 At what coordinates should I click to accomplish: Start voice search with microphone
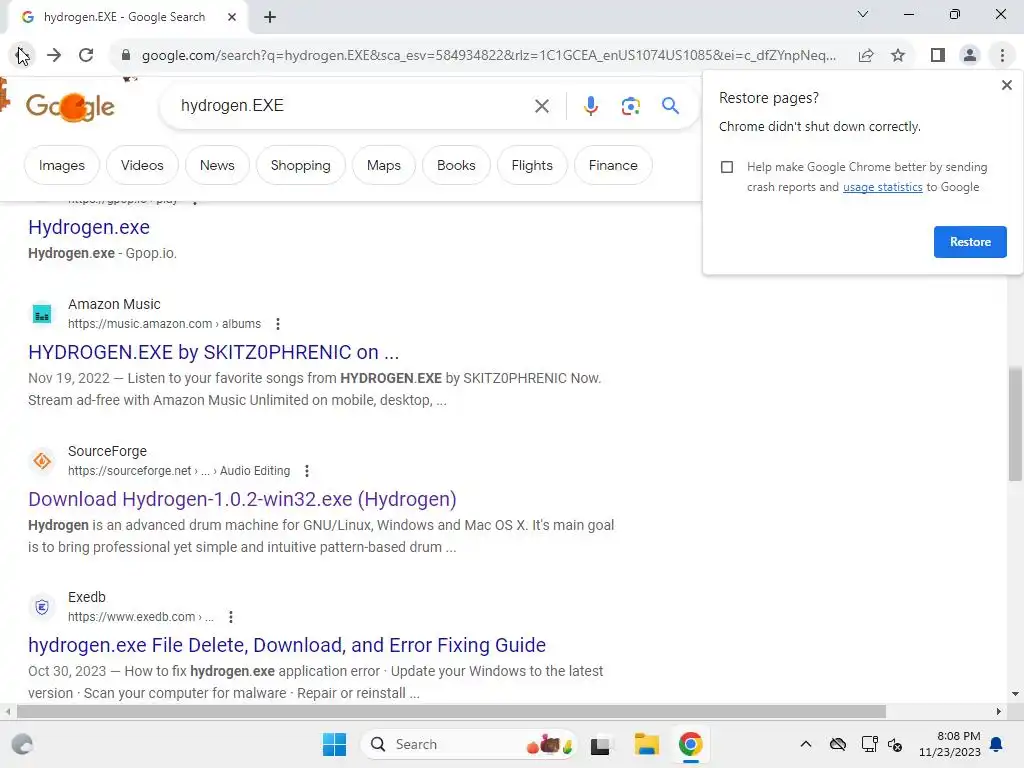pos(590,106)
